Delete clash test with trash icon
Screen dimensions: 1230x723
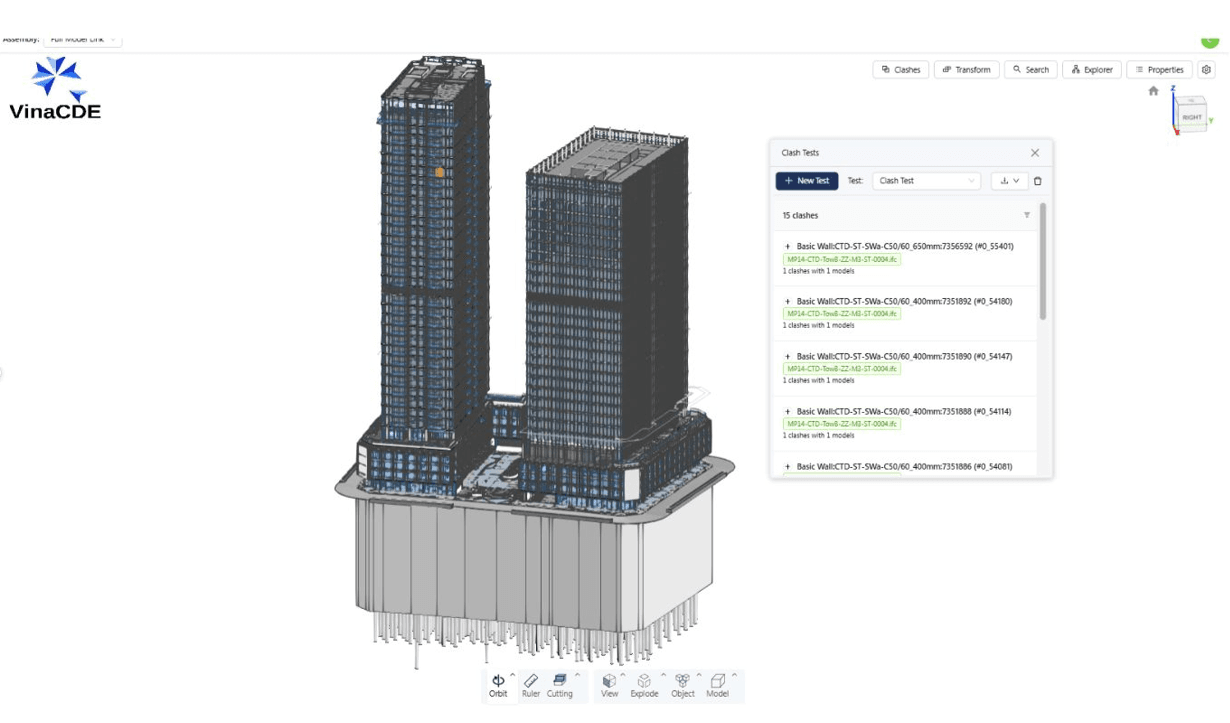1037,181
